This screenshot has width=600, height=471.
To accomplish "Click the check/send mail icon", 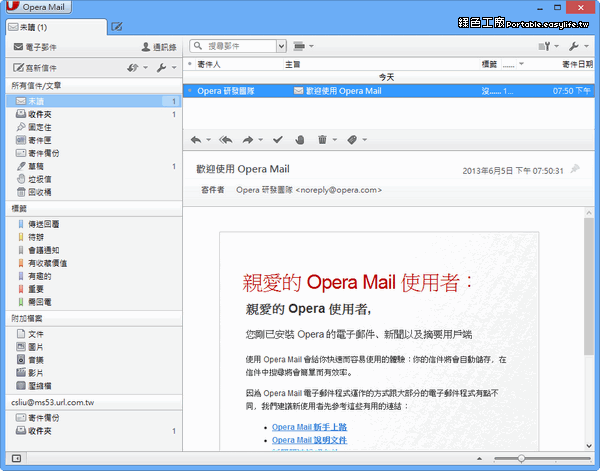I will [x=133, y=68].
